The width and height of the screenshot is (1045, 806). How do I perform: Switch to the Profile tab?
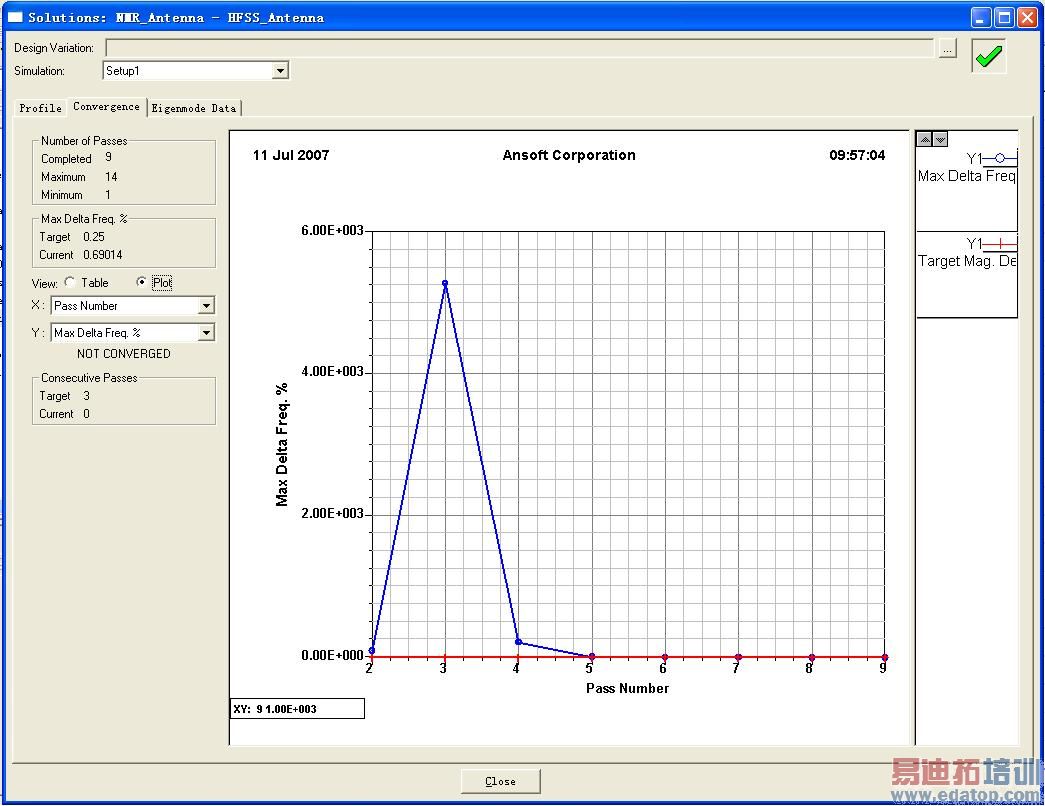[x=40, y=108]
